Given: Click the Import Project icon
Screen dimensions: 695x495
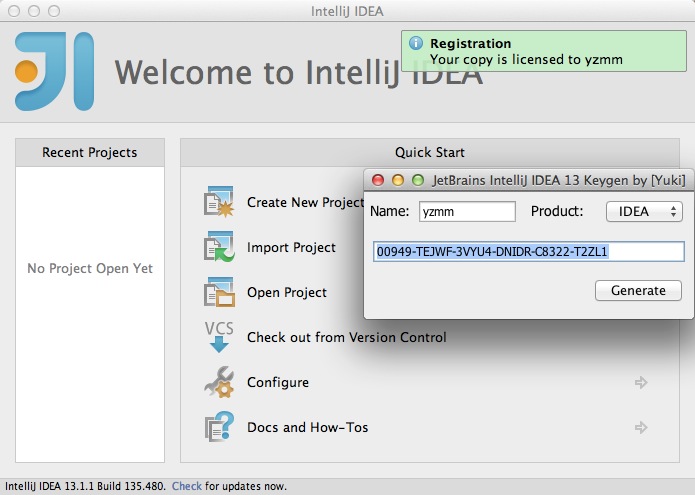Looking at the screenshot, I should click(219, 246).
